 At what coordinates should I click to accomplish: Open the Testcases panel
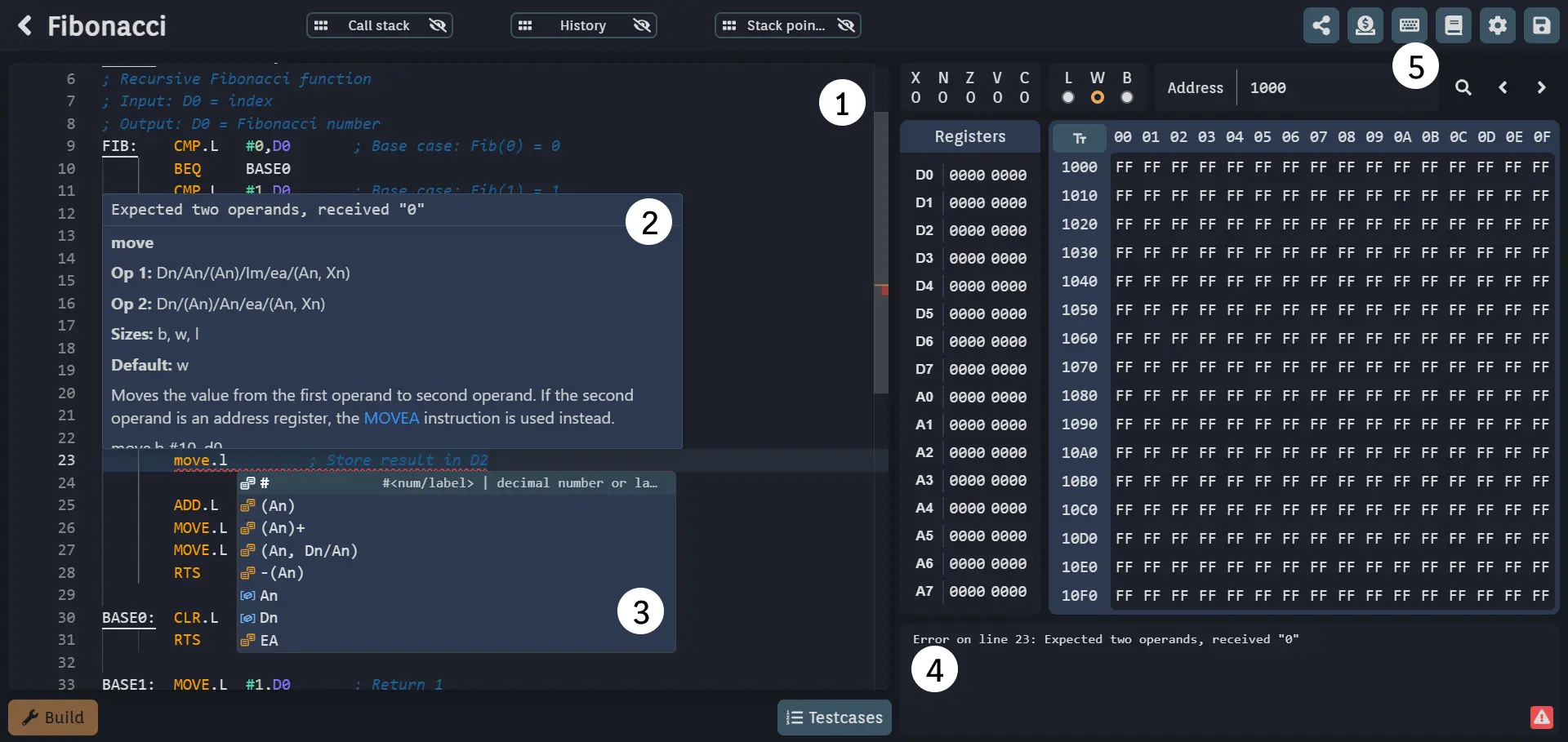pos(835,718)
